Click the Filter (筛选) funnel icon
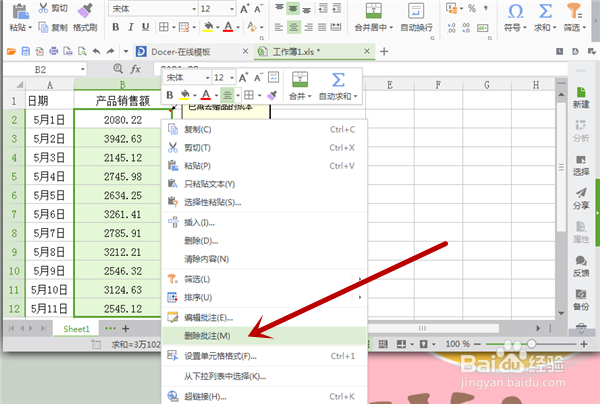Viewport: 600px width, 404px height. (574, 11)
